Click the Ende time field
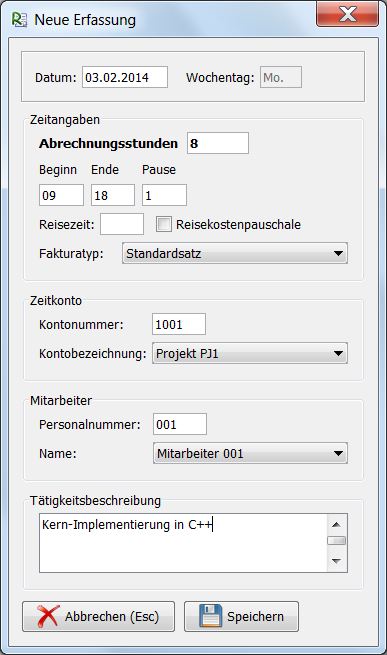 pos(113,195)
